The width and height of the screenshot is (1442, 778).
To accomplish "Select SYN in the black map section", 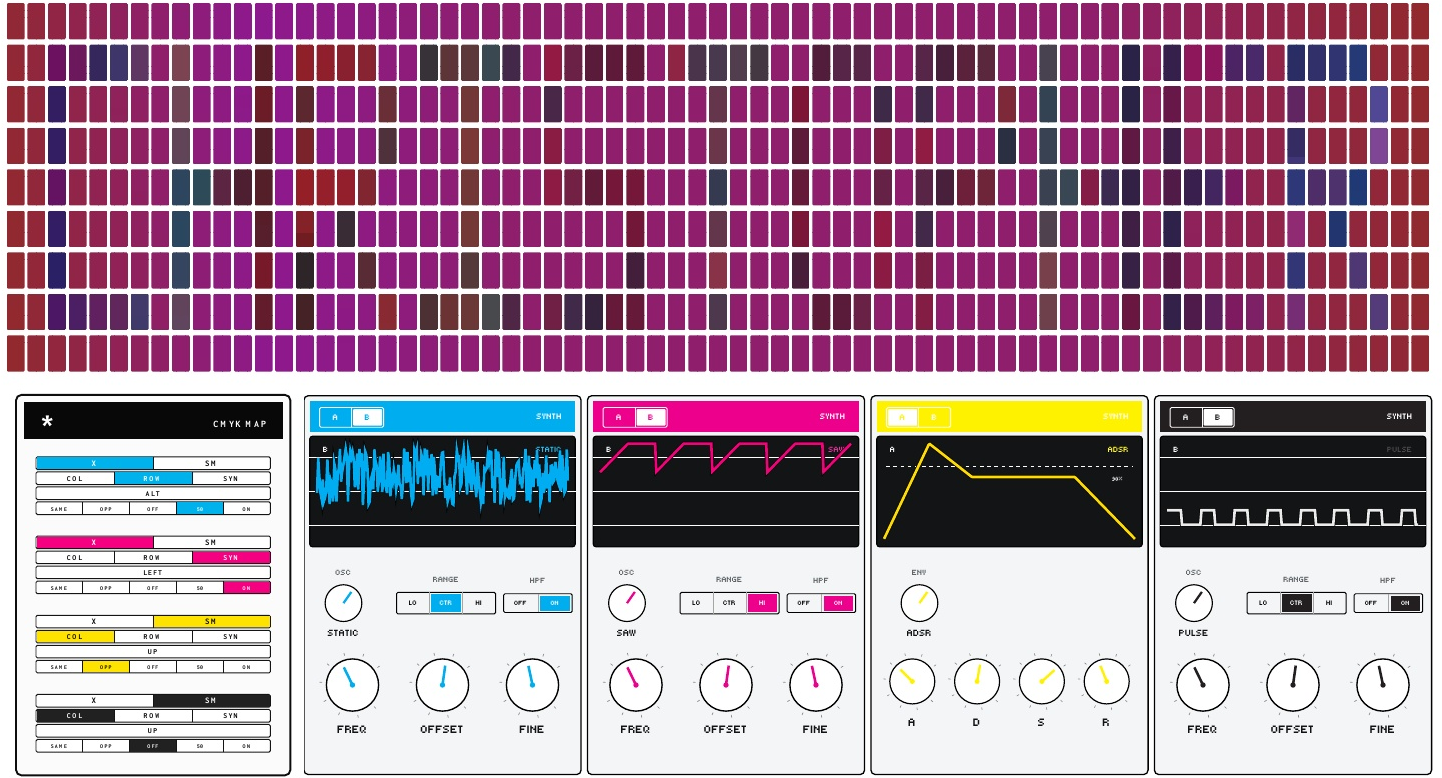I will point(231,715).
